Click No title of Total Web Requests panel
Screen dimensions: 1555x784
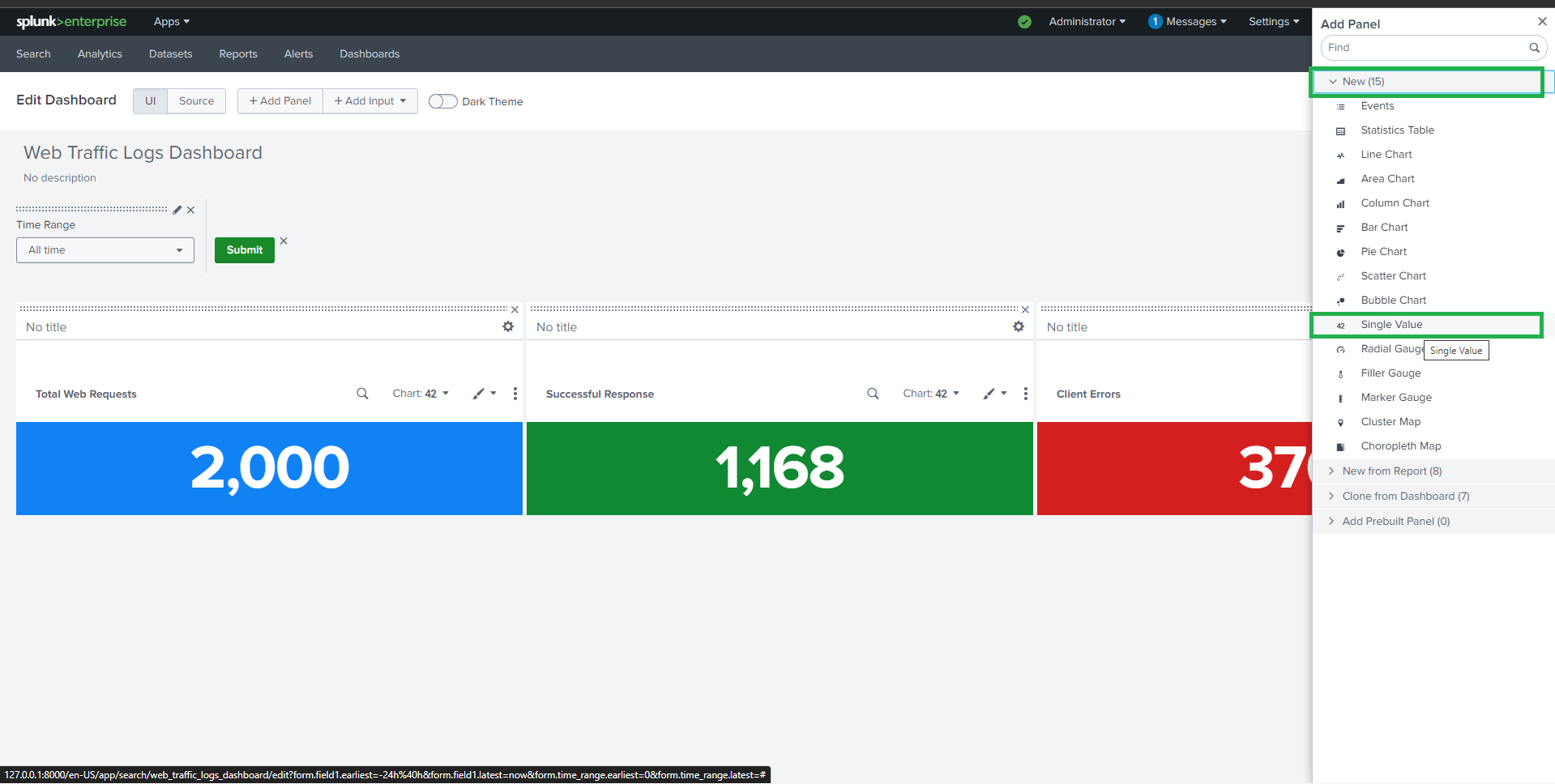[46, 327]
